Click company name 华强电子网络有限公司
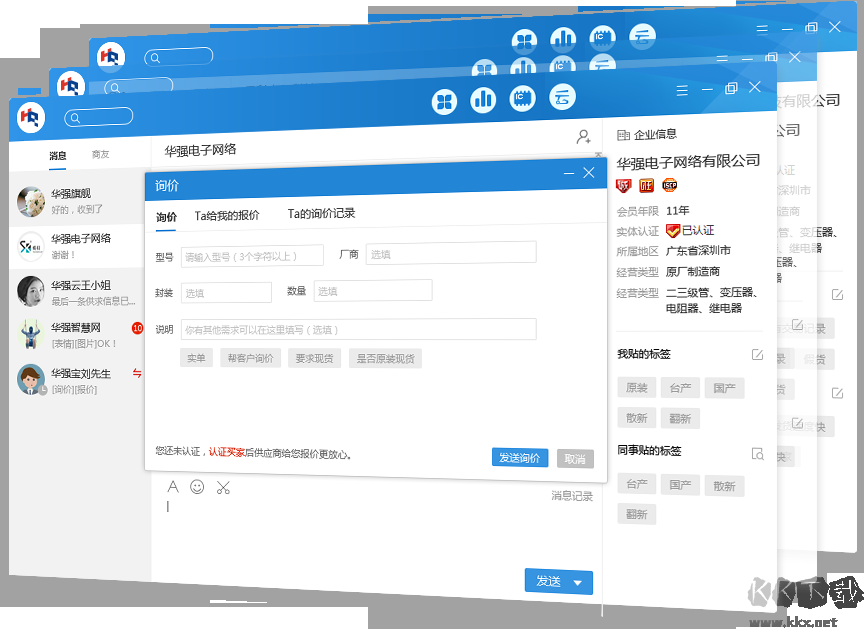The width and height of the screenshot is (864, 629). [x=688, y=162]
